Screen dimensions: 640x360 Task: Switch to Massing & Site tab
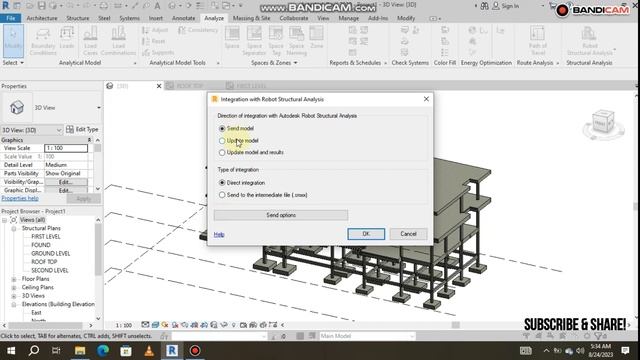(x=251, y=18)
